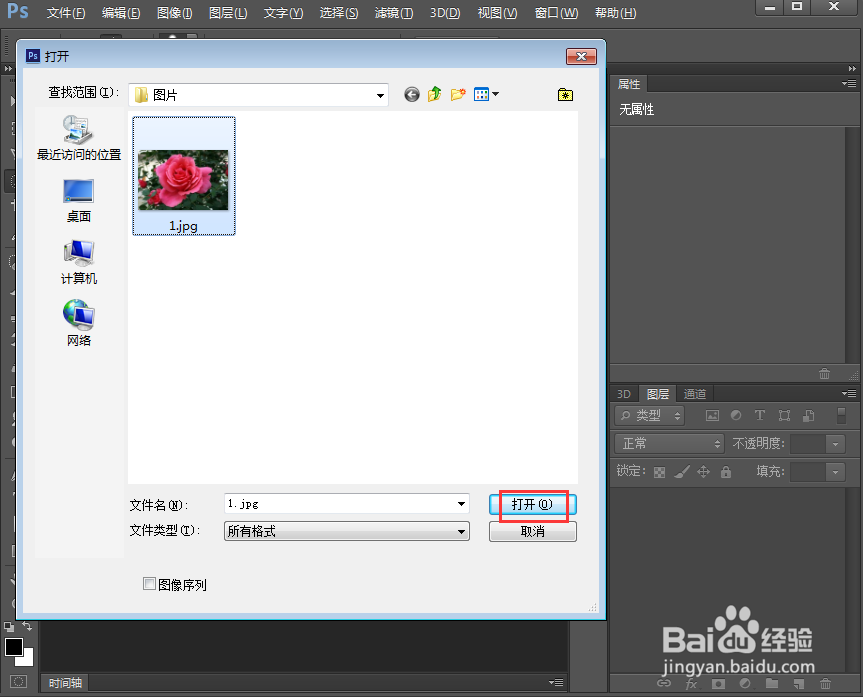Image resolution: width=863 pixels, height=697 pixels.
Task: Open the 不透明度 opacity slider arrow
Action: (x=835, y=444)
